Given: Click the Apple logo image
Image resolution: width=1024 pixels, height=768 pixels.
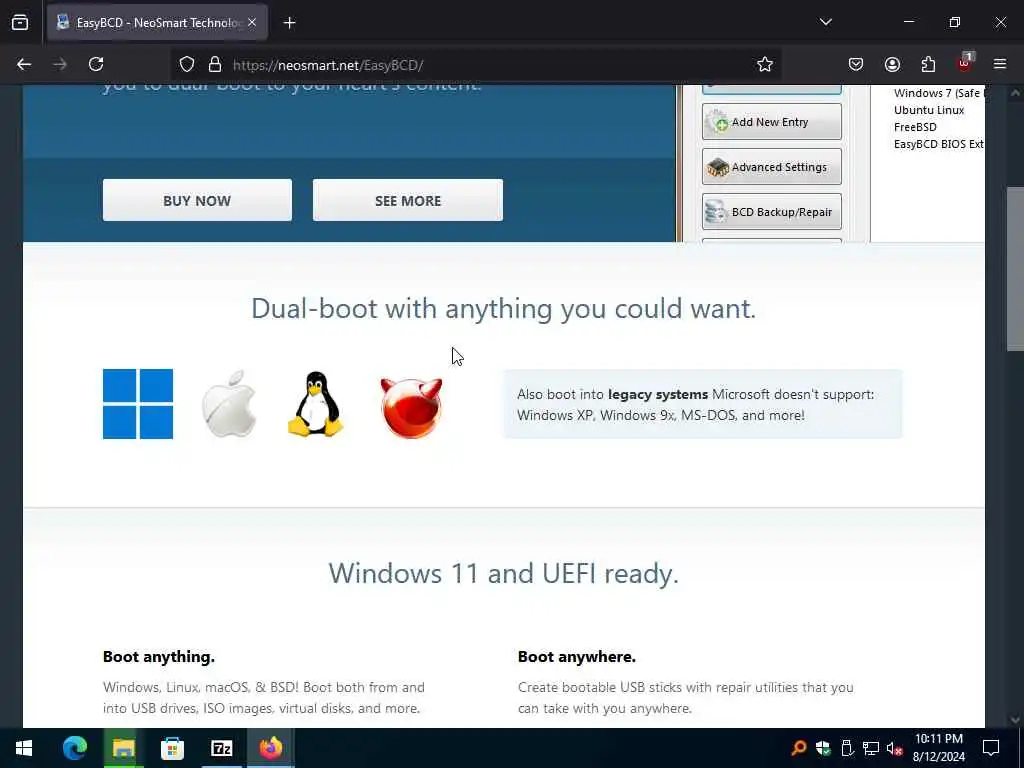Looking at the screenshot, I should coord(229,404).
